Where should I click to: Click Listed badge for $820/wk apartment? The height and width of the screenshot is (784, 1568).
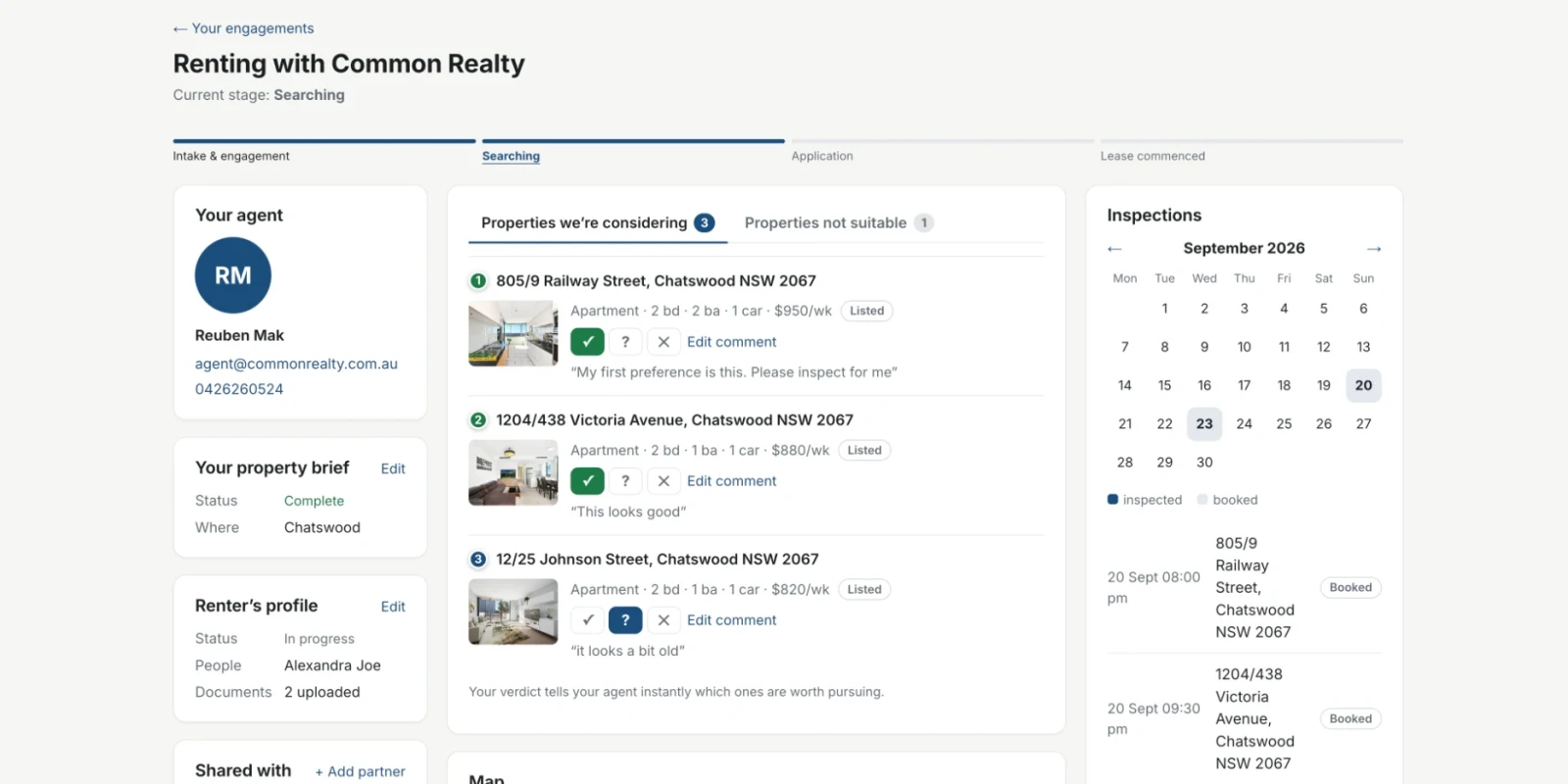(x=864, y=589)
